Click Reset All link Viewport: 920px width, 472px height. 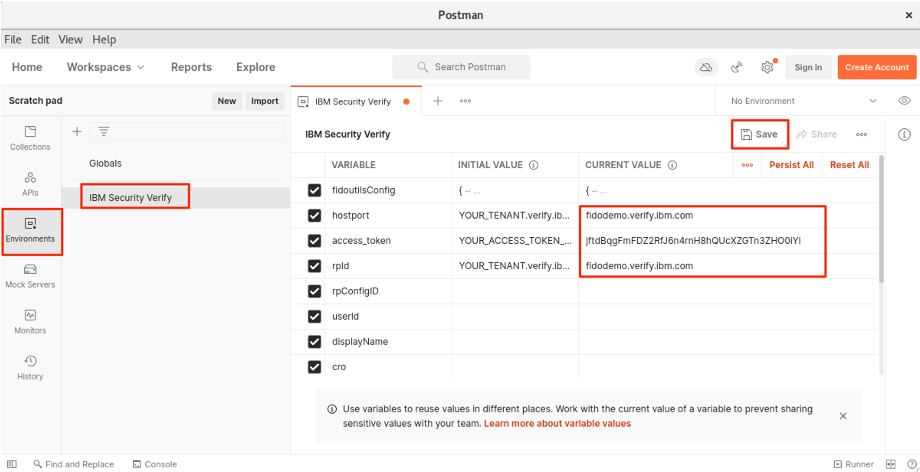click(x=850, y=165)
